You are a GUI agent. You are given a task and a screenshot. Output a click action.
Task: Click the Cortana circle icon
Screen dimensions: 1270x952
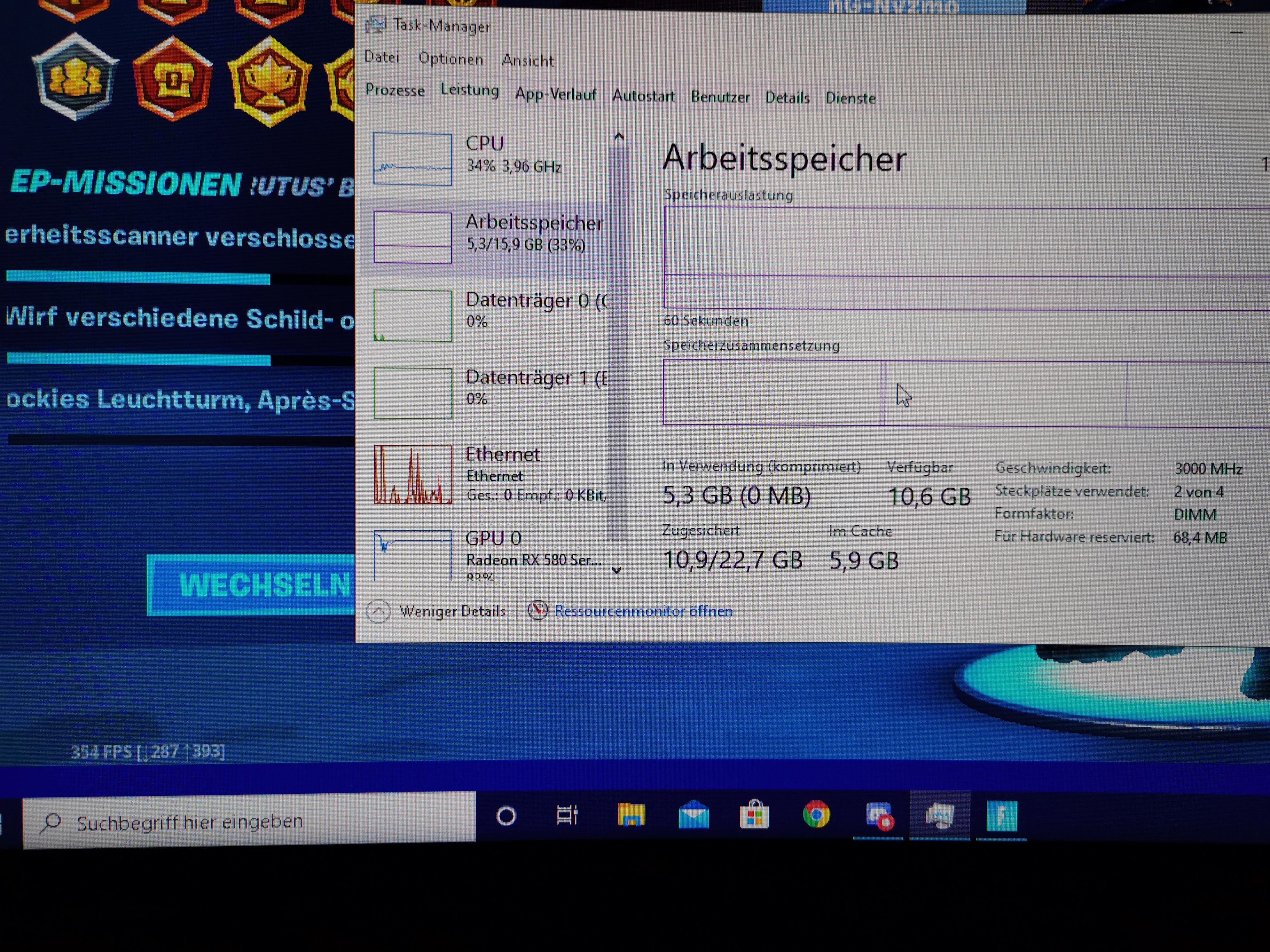(506, 815)
